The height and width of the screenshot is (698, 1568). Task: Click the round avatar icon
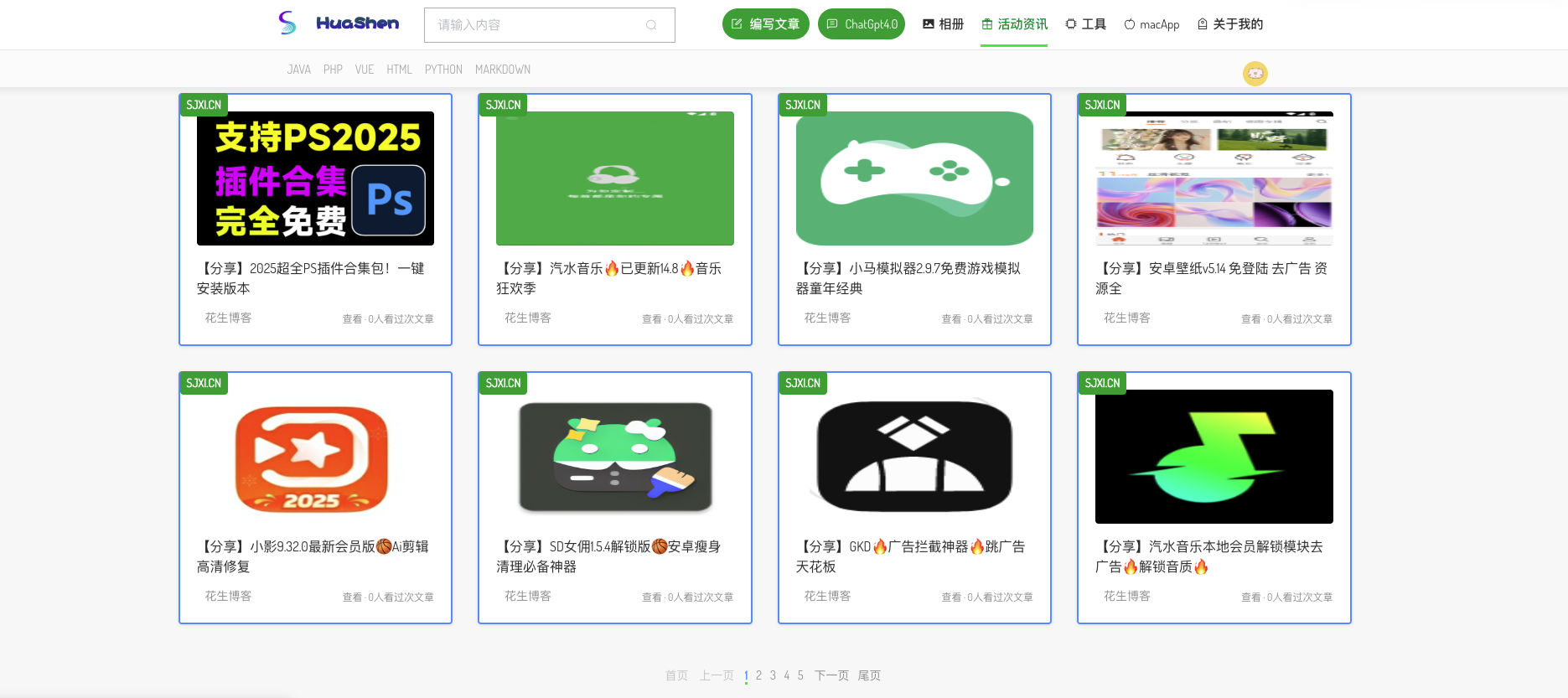pos(1255,74)
